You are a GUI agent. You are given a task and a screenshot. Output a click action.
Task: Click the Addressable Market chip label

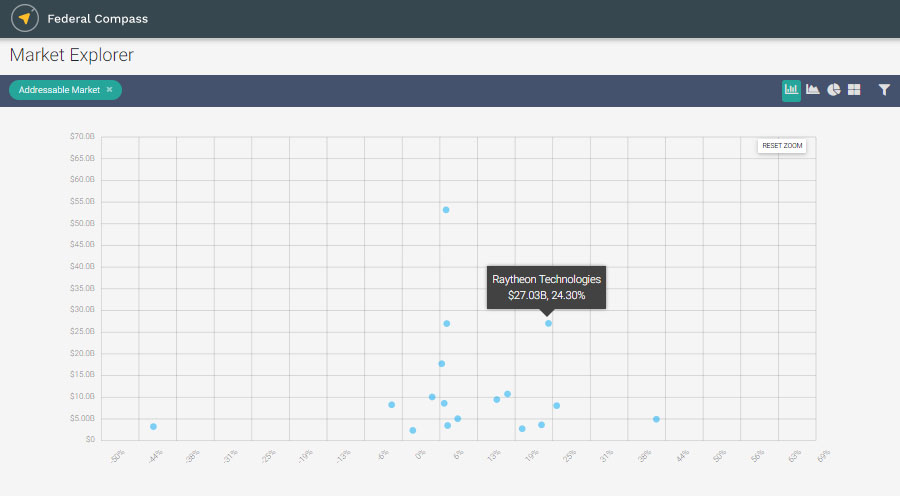point(59,90)
